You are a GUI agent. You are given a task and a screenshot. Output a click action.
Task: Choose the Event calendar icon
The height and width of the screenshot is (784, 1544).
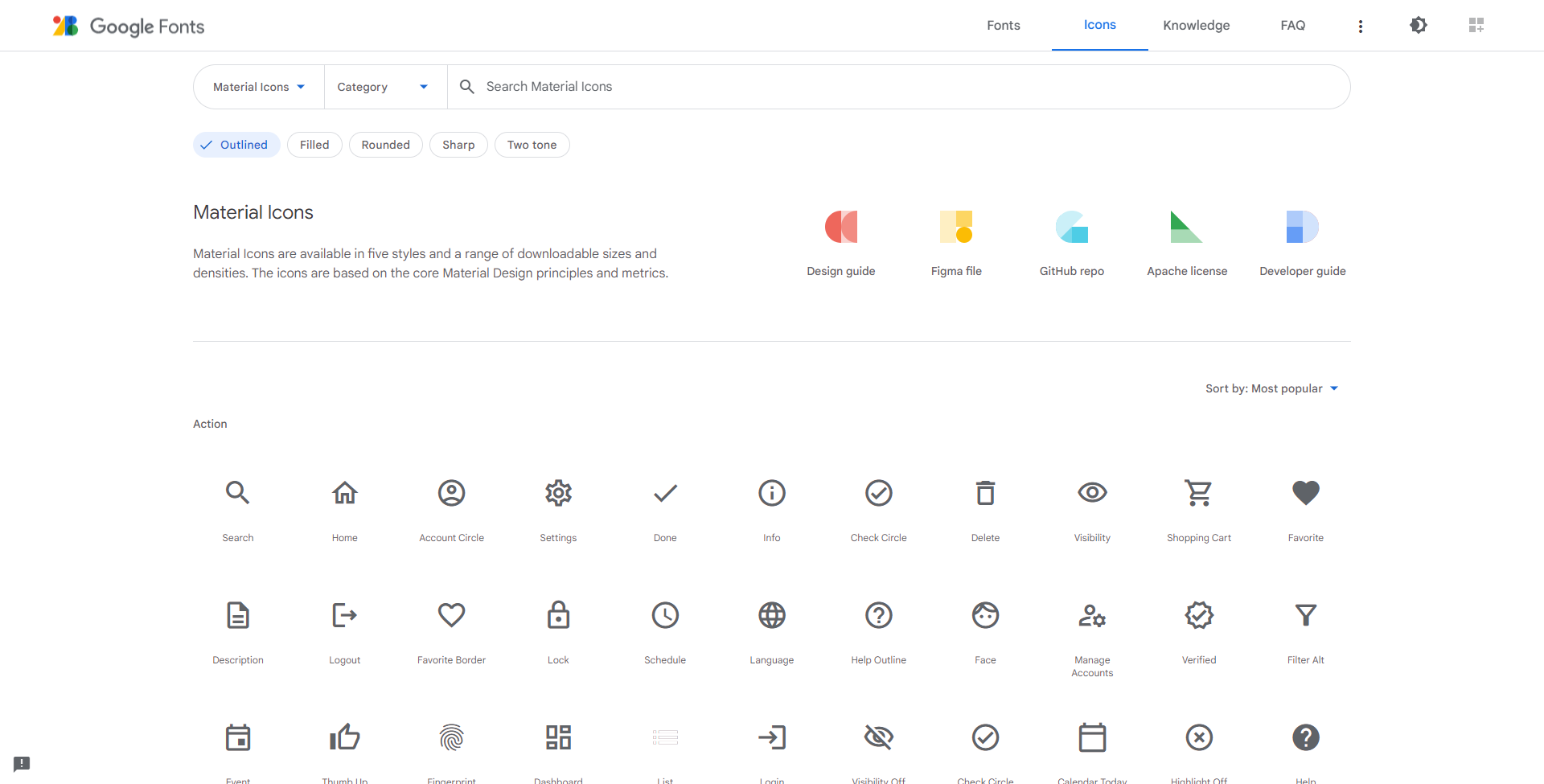[238, 737]
